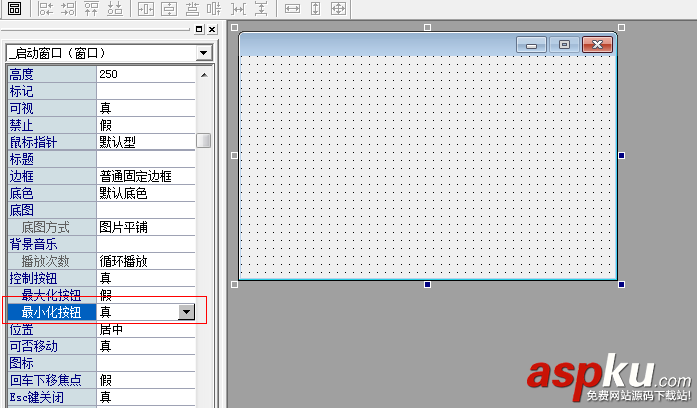Select the 鼠标指针 property name

coord(52,142)
